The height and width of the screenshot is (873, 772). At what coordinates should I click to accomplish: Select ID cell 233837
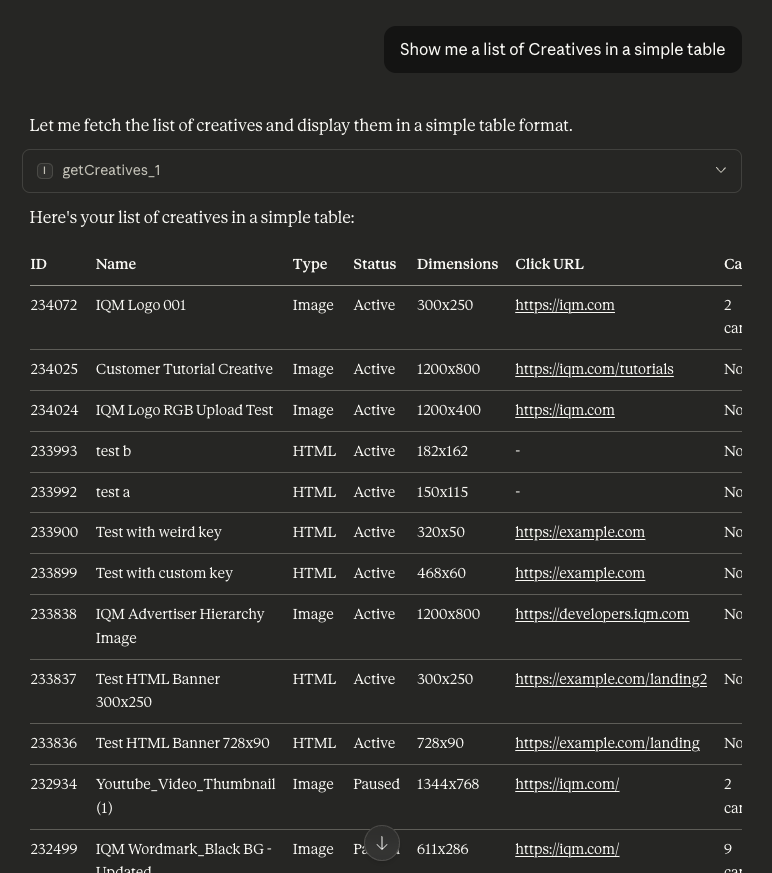coord(53,679)
